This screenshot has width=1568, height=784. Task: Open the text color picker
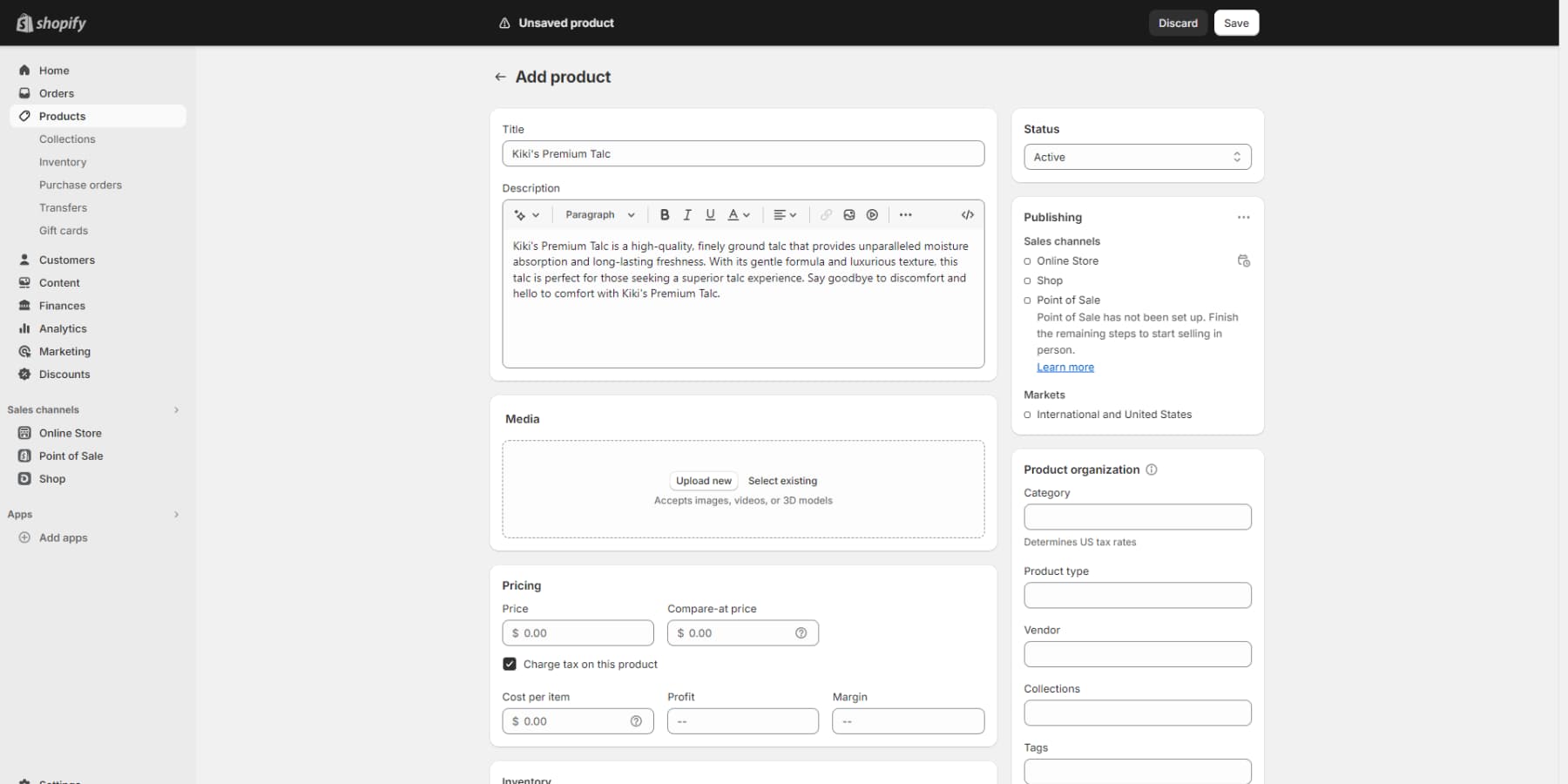[x=738, y=214]
